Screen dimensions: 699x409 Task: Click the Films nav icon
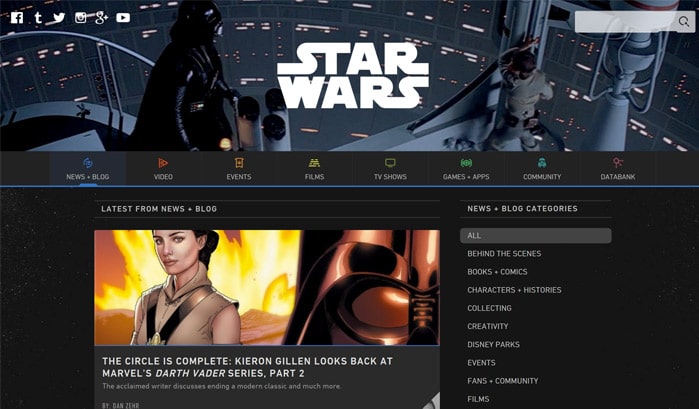314,163
